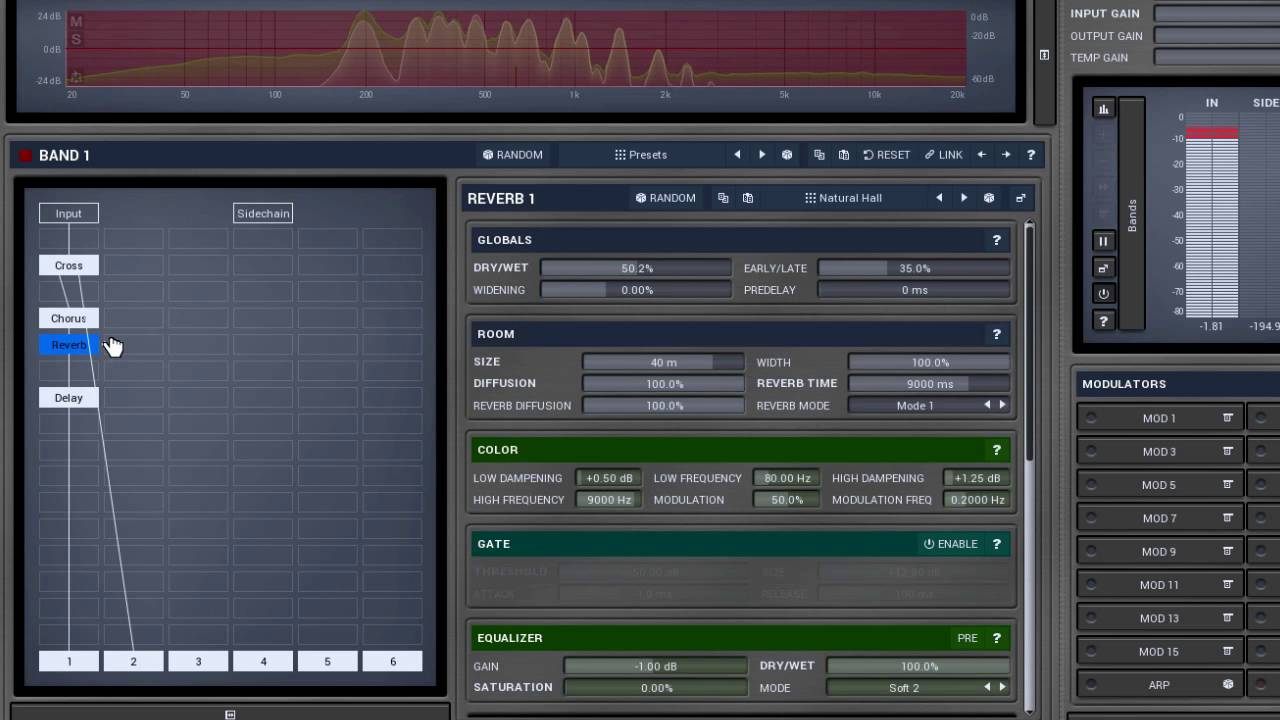The image size is (1280, 720).
Task: Paste Band 1 settings icon
Action: pos(844,155)
